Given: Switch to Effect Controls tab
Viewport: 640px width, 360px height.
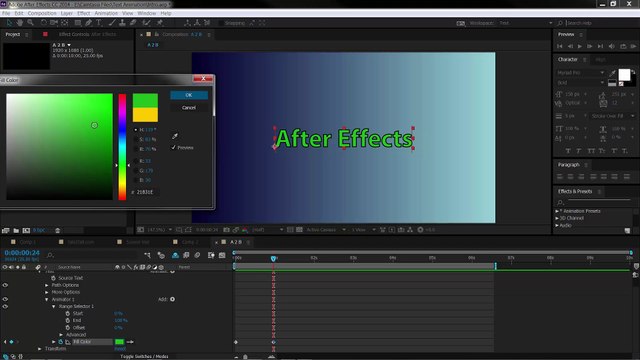Looking at the screenshot, I should click(87, 34).
